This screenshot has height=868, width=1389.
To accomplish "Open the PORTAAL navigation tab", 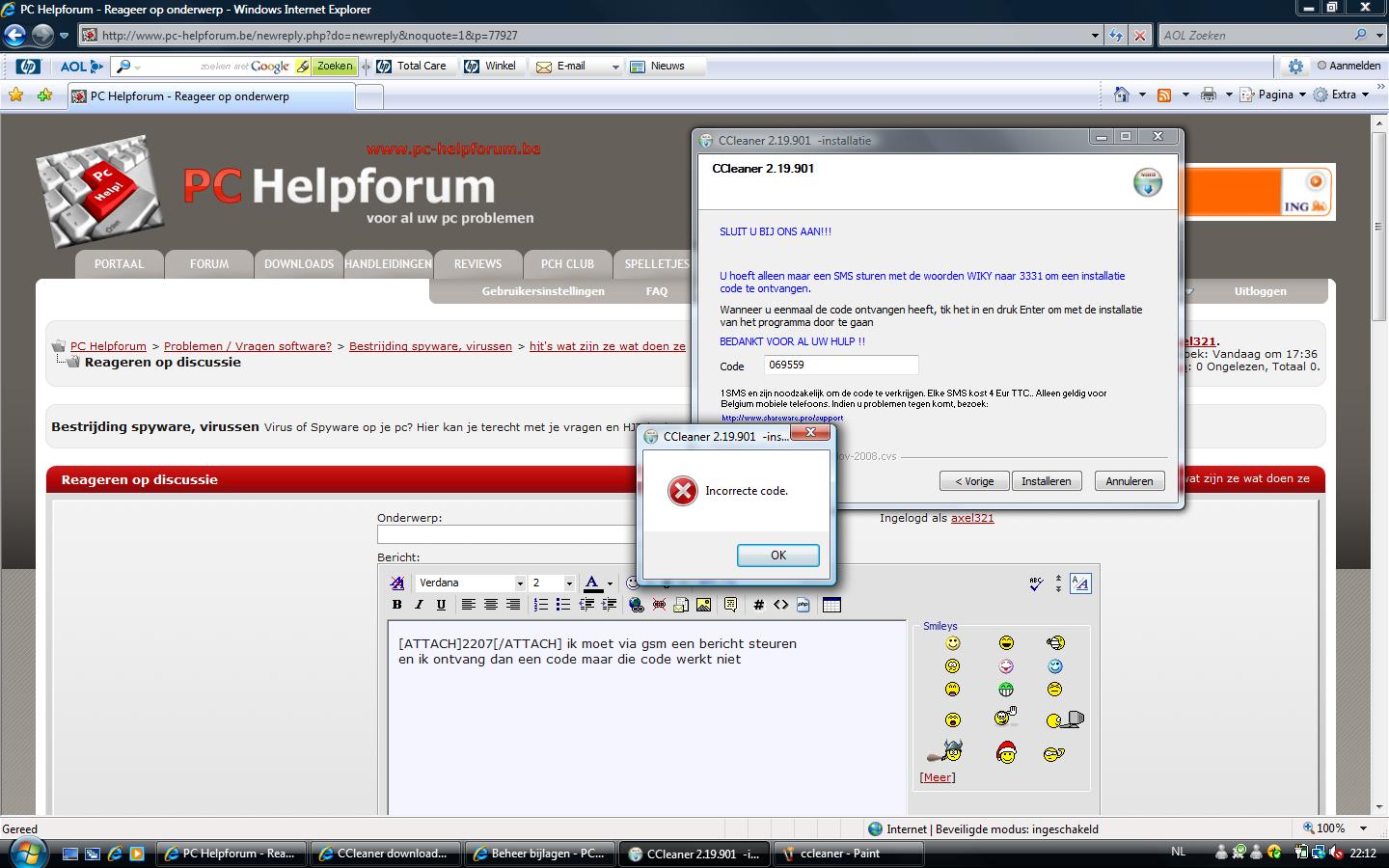I will coord(119,263).
